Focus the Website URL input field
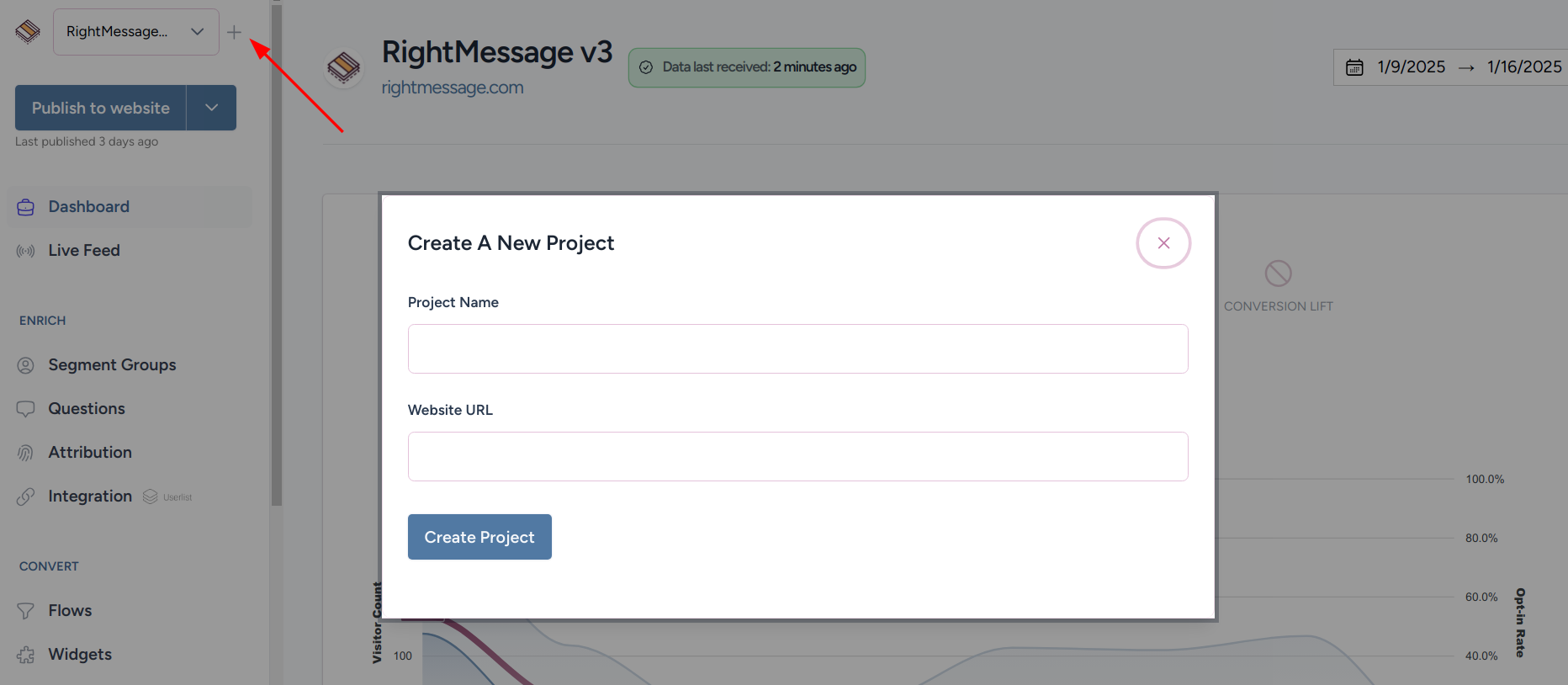 click(797, 456)
